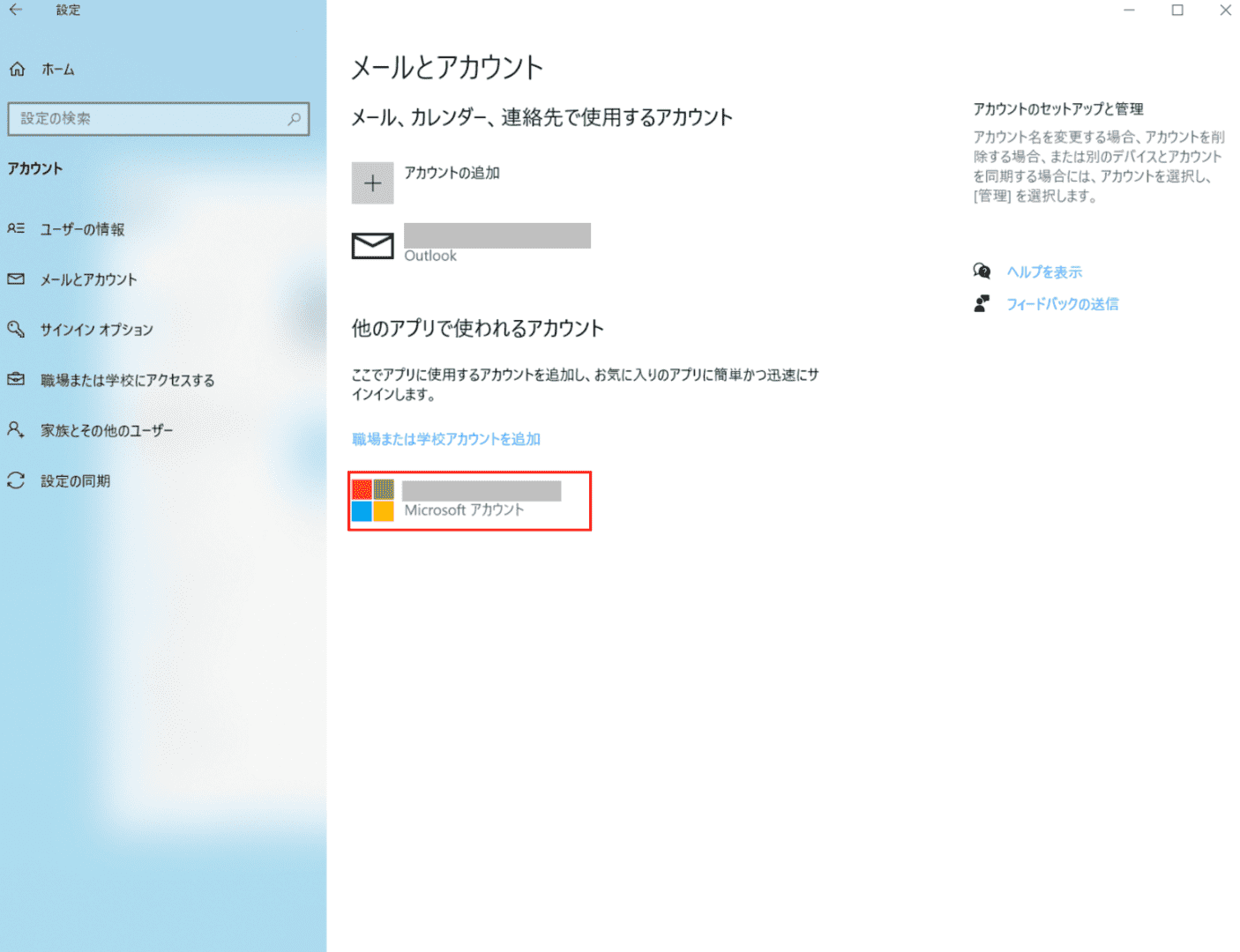The image size is (1240, 952).
Task: Click the person-plus icon beside 家族とその他のユーザー
Action: 16,429
